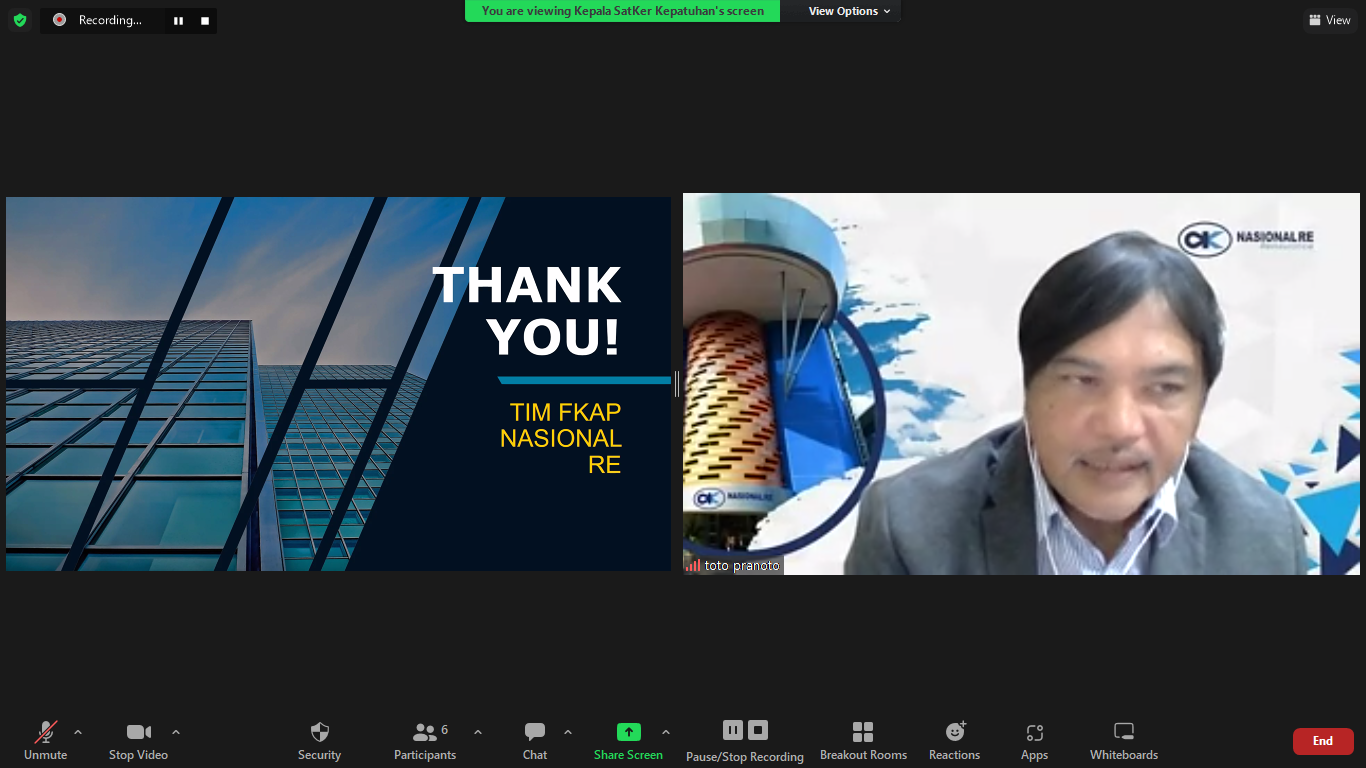Screen dimensions: 1366x768
Task: Stop Video using the camera button
Action: [138, 741]
